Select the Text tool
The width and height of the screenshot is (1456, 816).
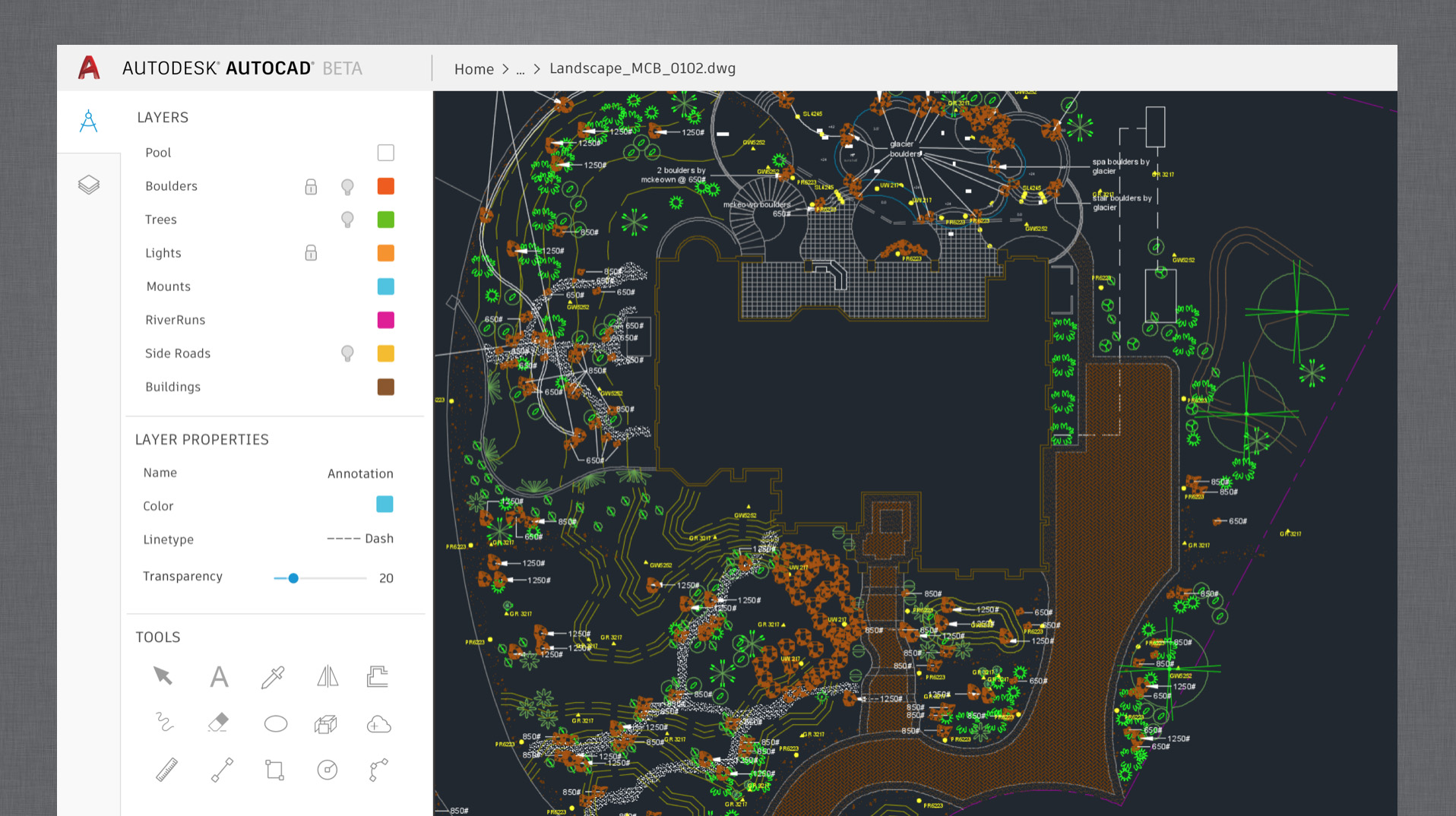219,676
